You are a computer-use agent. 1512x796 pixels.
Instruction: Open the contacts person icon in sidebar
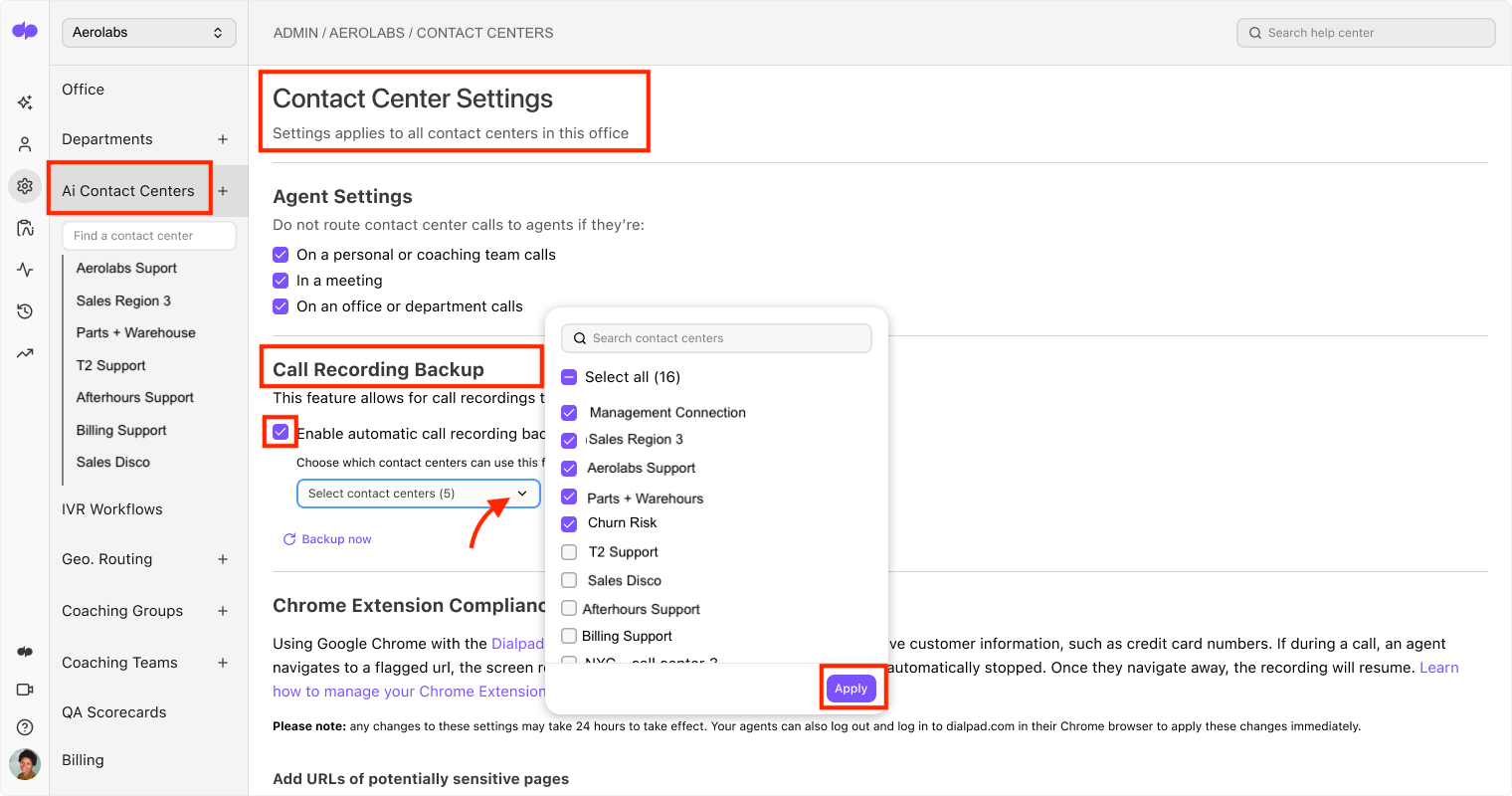[25, 144]
